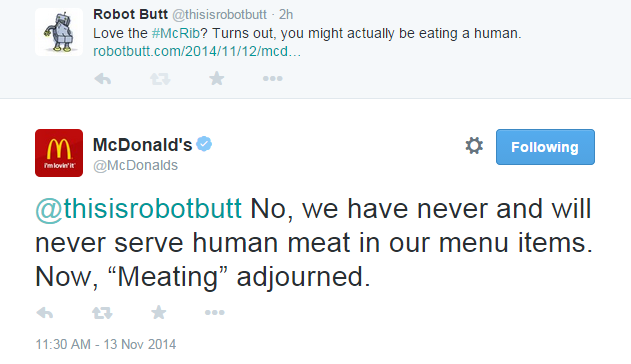The height and width of the screenshot is (364, 631).
Task: Open the gear settings menu for McDonald's
Action: (474, 146)
